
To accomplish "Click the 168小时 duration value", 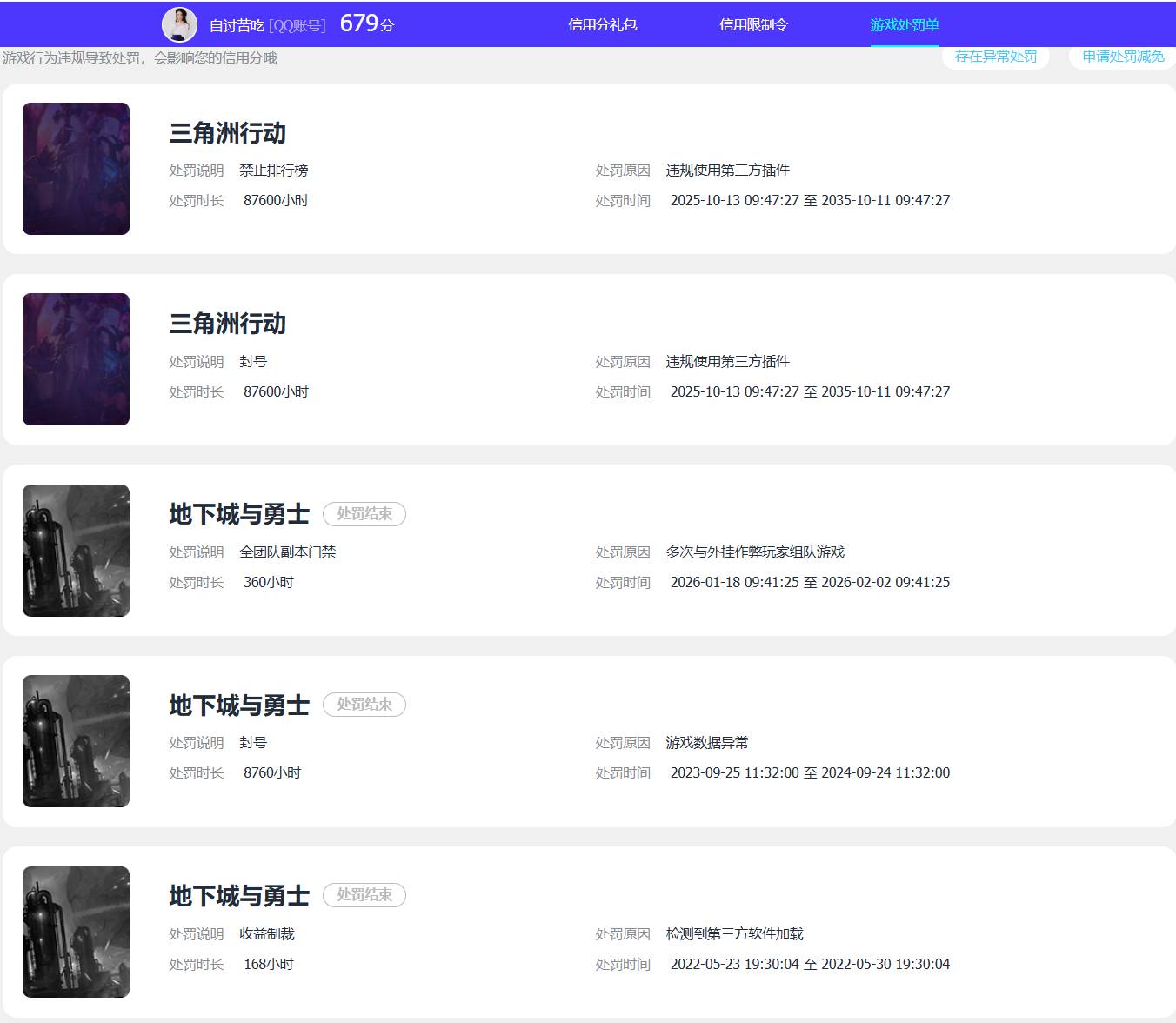I will point(269,965).
